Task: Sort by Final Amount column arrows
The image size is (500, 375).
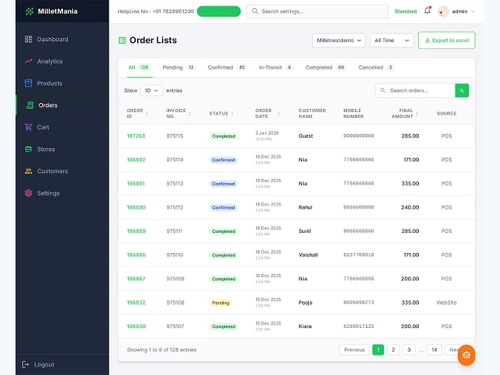Action: [417, 114]
